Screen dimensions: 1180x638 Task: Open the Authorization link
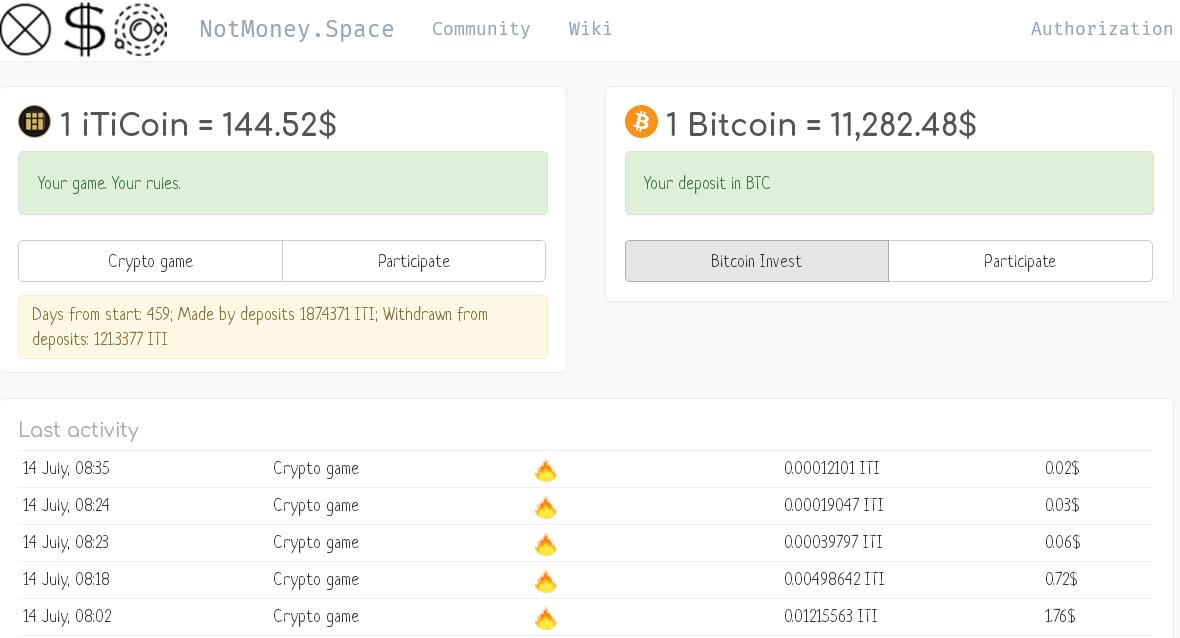tap(1102, 29)
